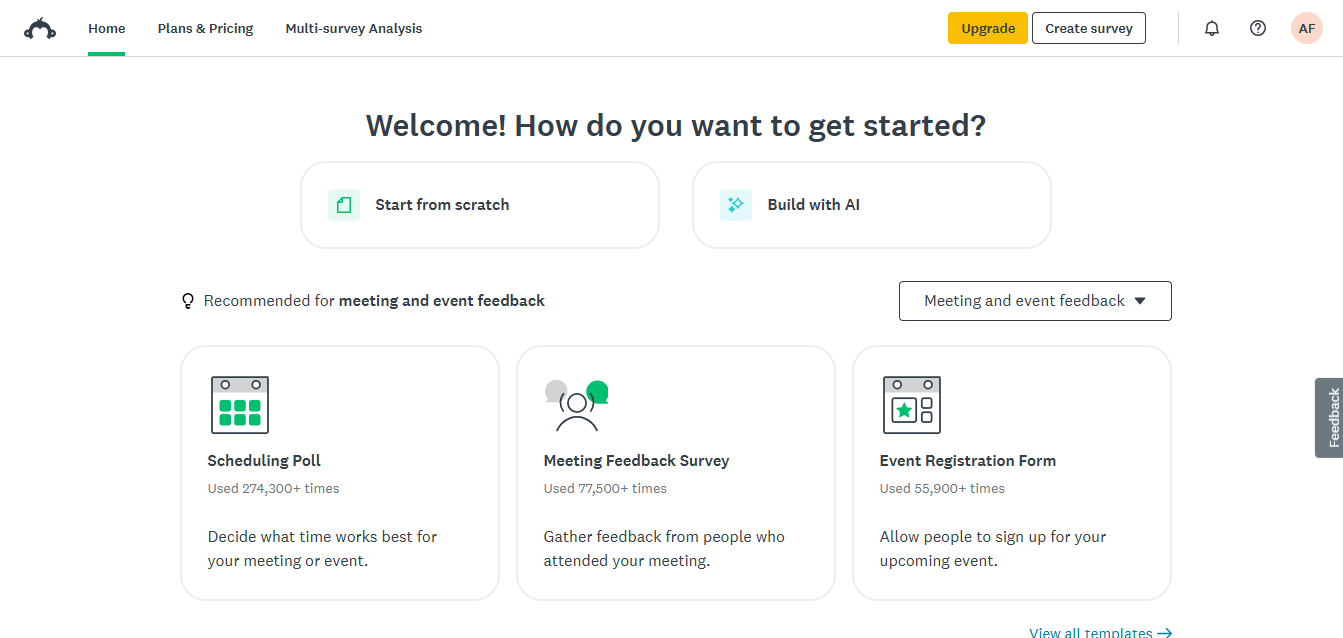1343x638 pixels.
Task: Click the SurveyMonkey logo icon
Action: point(40,29)
